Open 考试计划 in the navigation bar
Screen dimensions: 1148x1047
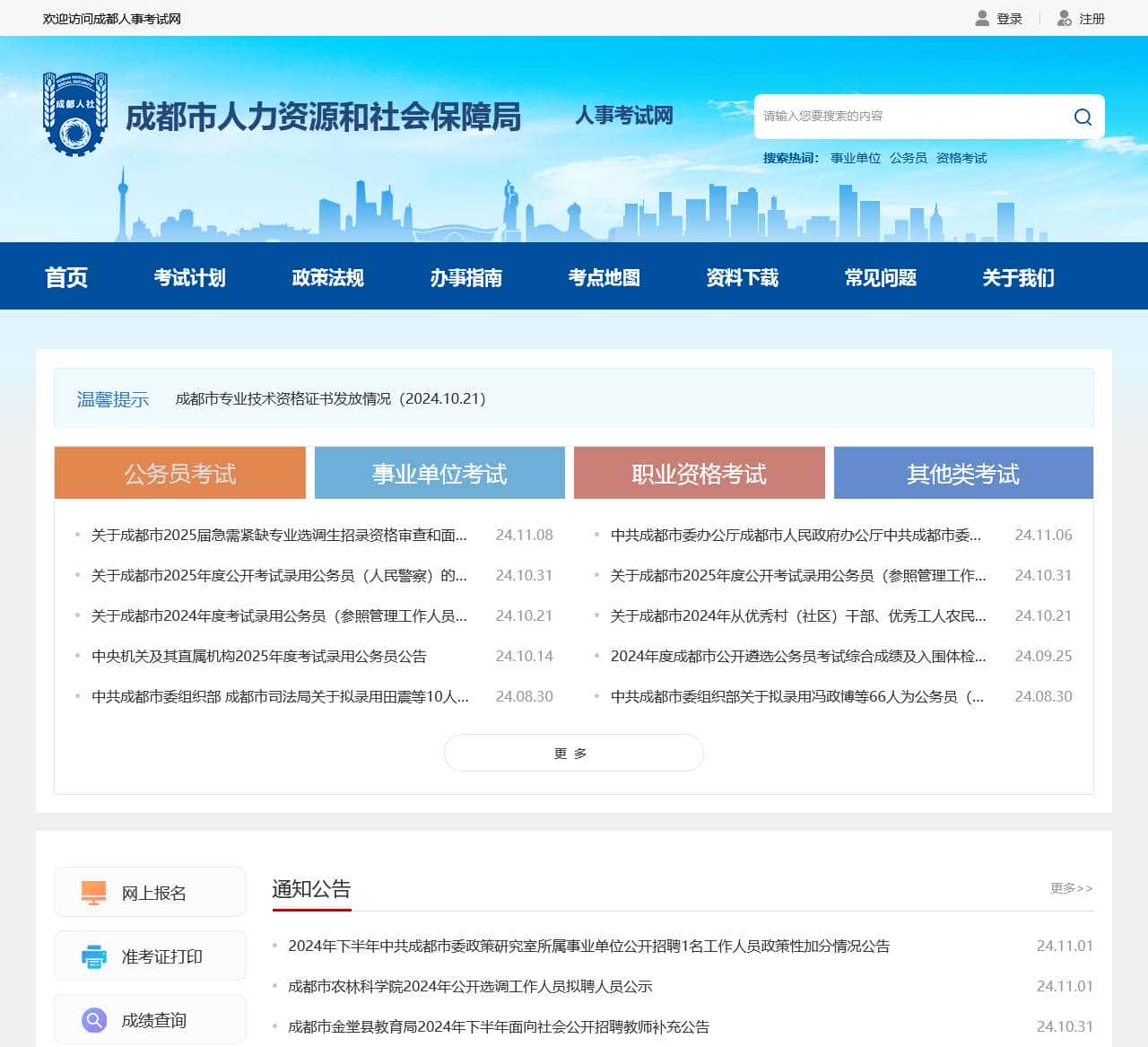pyautogui.click(x=189, y=277)
